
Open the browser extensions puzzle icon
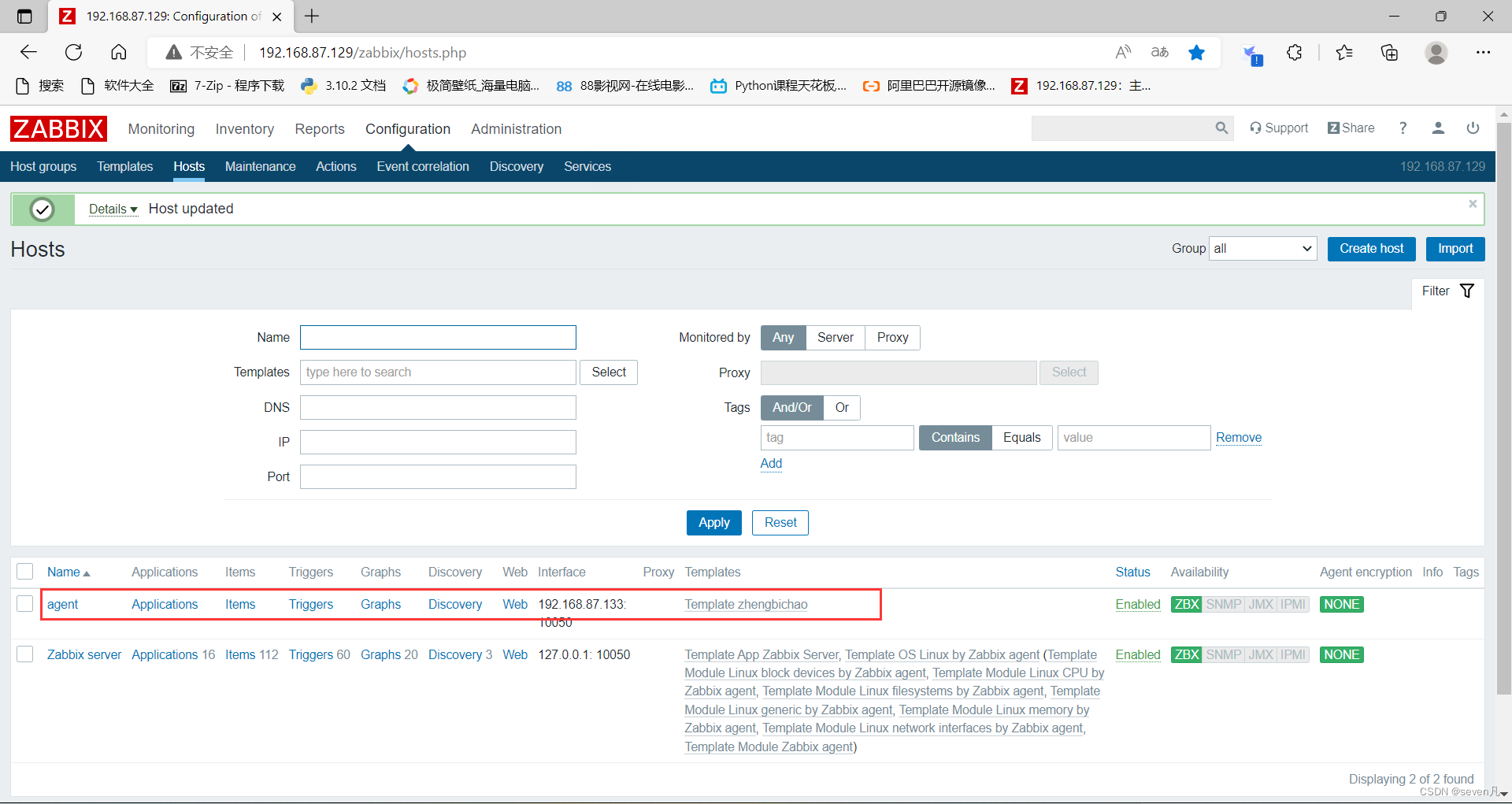pos(1295,52)
